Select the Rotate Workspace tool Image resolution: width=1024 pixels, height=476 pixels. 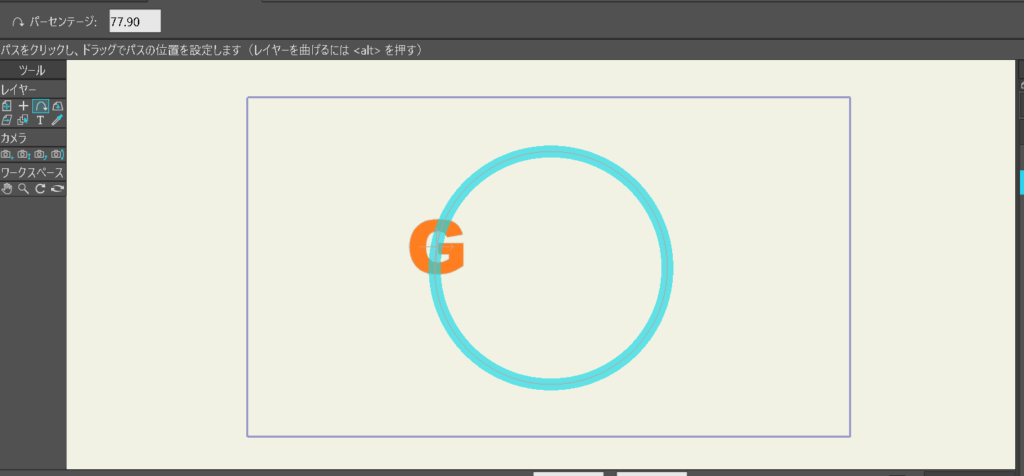tap(40, 188)
